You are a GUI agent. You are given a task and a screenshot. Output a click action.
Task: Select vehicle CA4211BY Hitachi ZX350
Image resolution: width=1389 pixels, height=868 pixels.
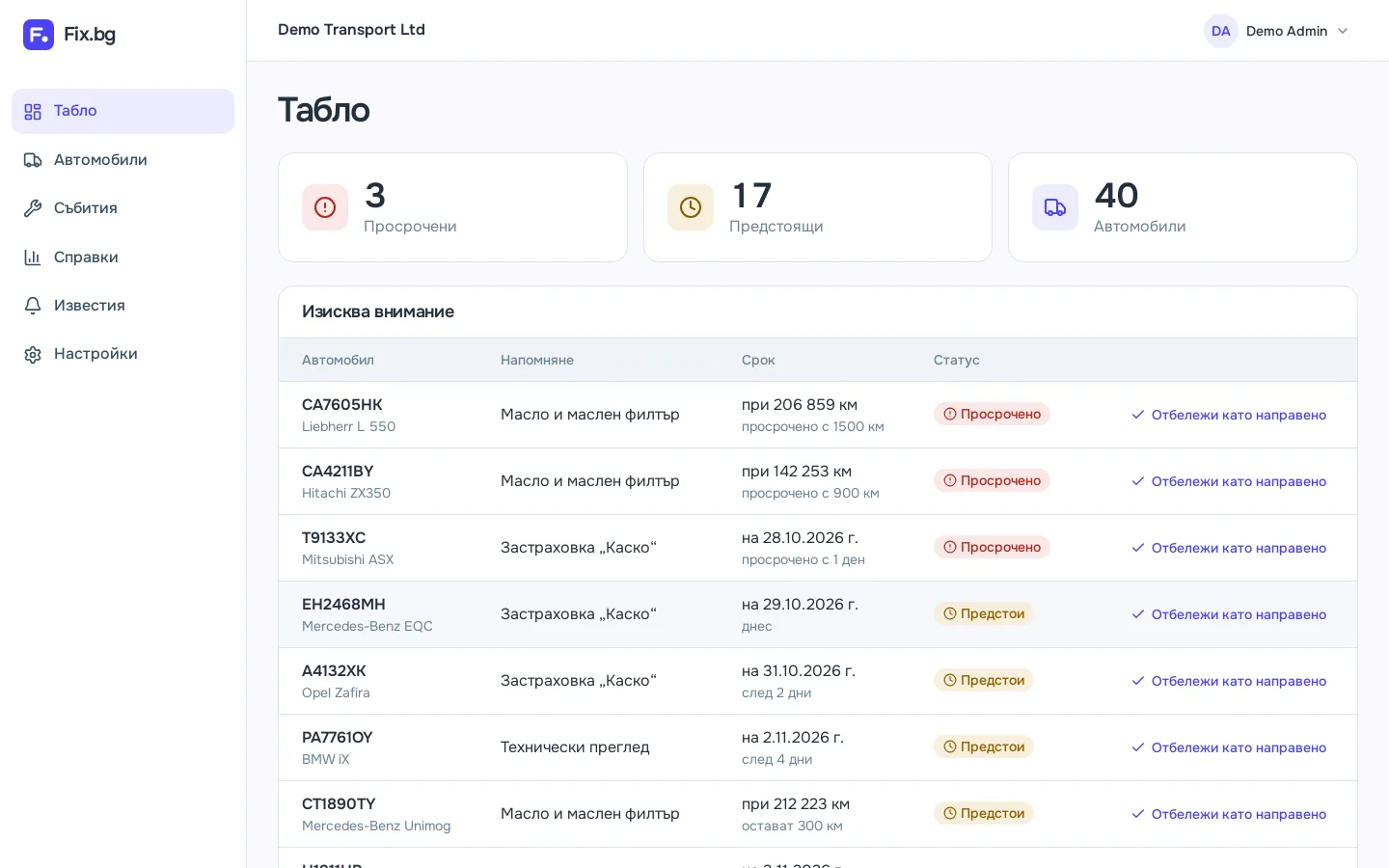346,481
